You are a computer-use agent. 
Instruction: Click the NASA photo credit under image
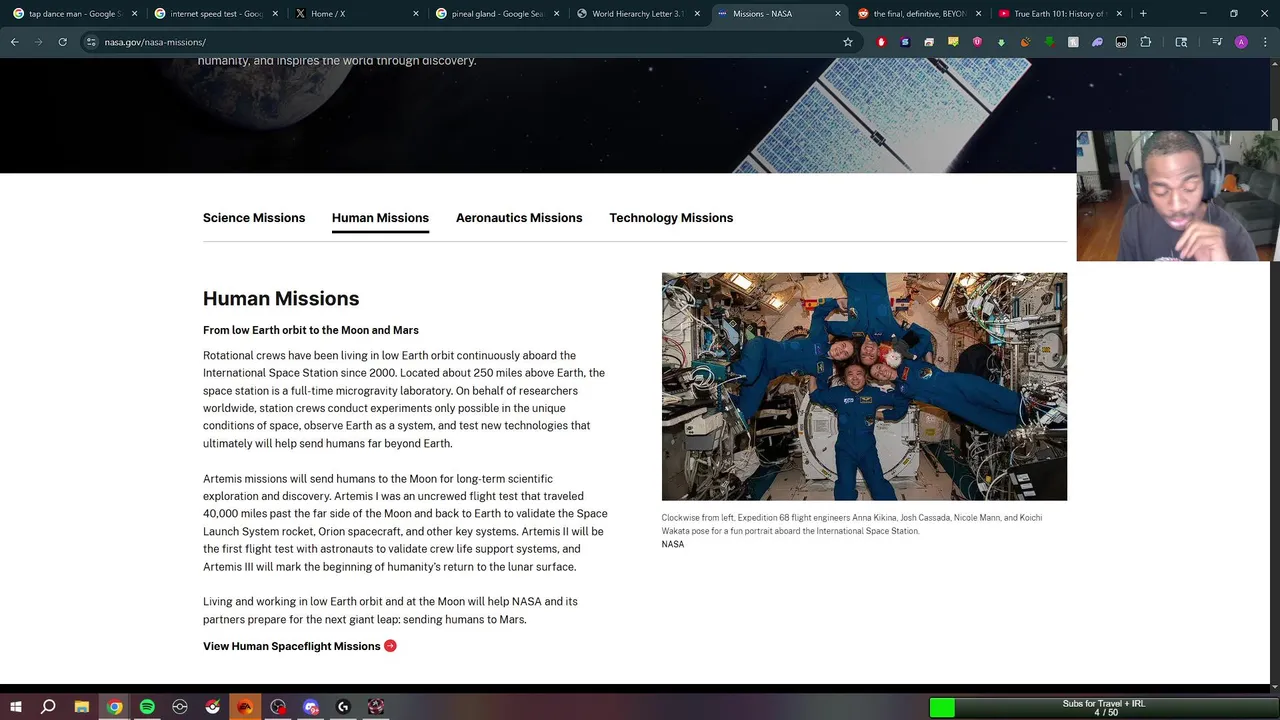click(x=673, y=544)
